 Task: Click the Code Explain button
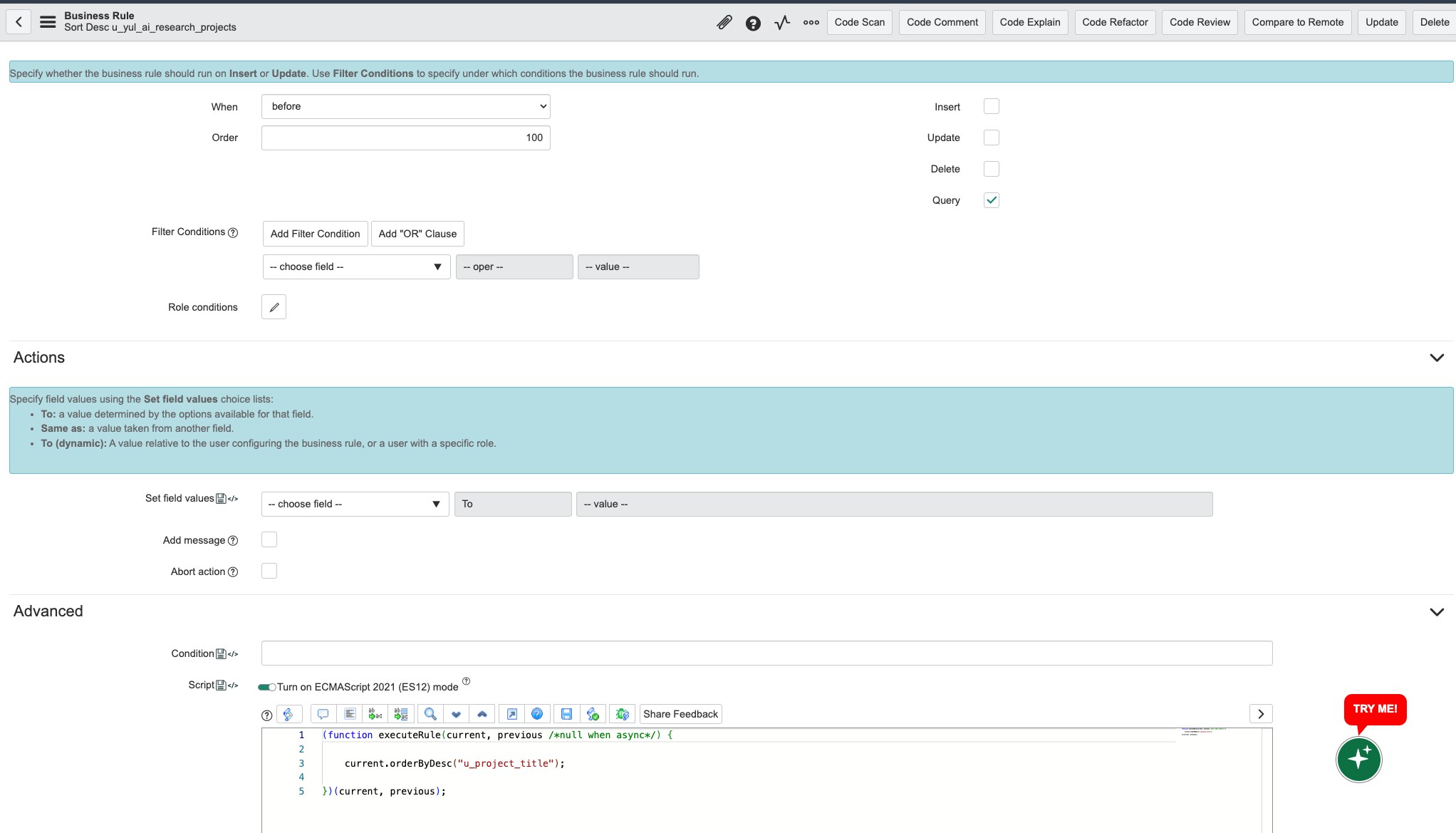tap(1030, 22)
